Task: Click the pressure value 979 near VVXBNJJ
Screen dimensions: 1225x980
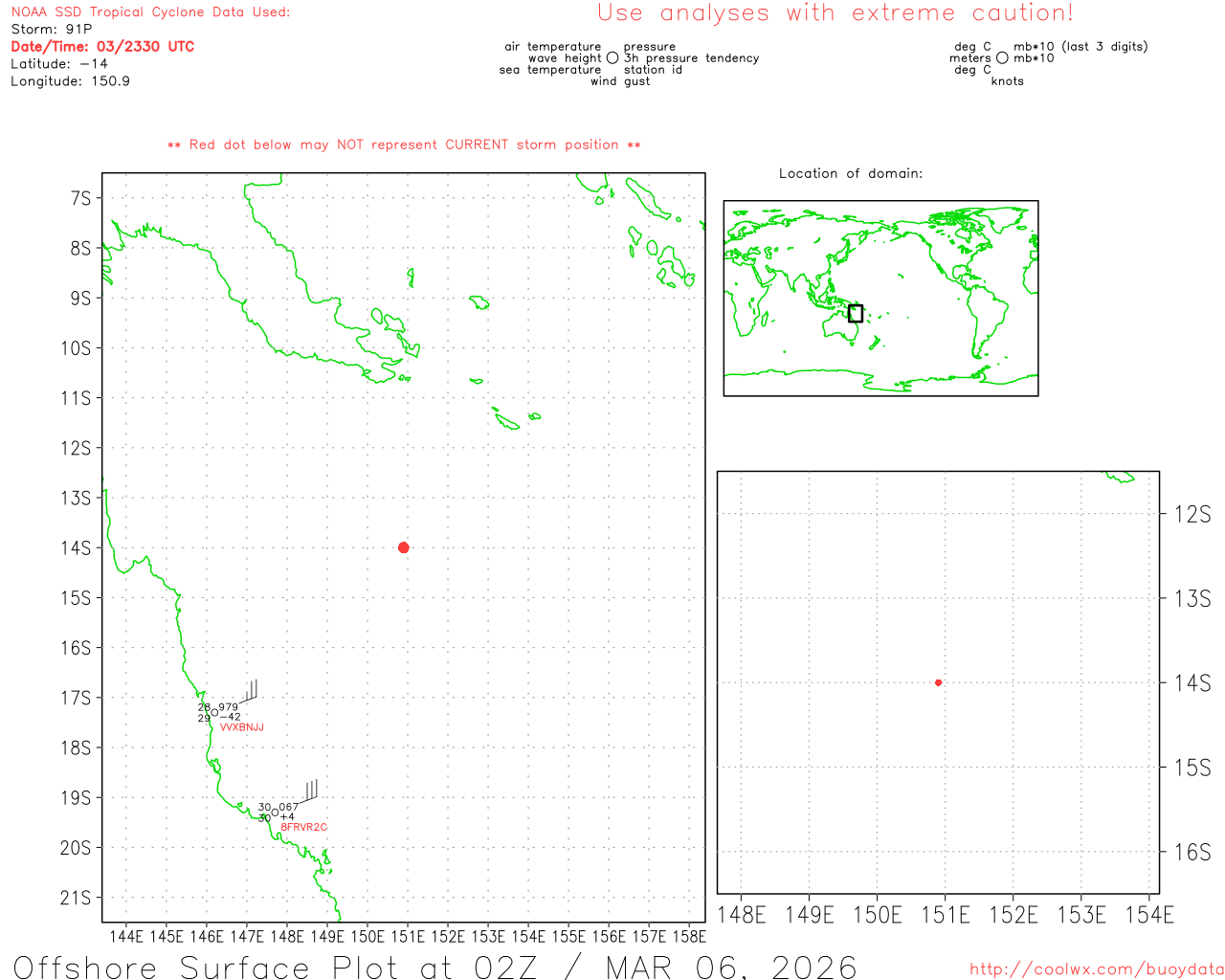Action: coord(229,707)
